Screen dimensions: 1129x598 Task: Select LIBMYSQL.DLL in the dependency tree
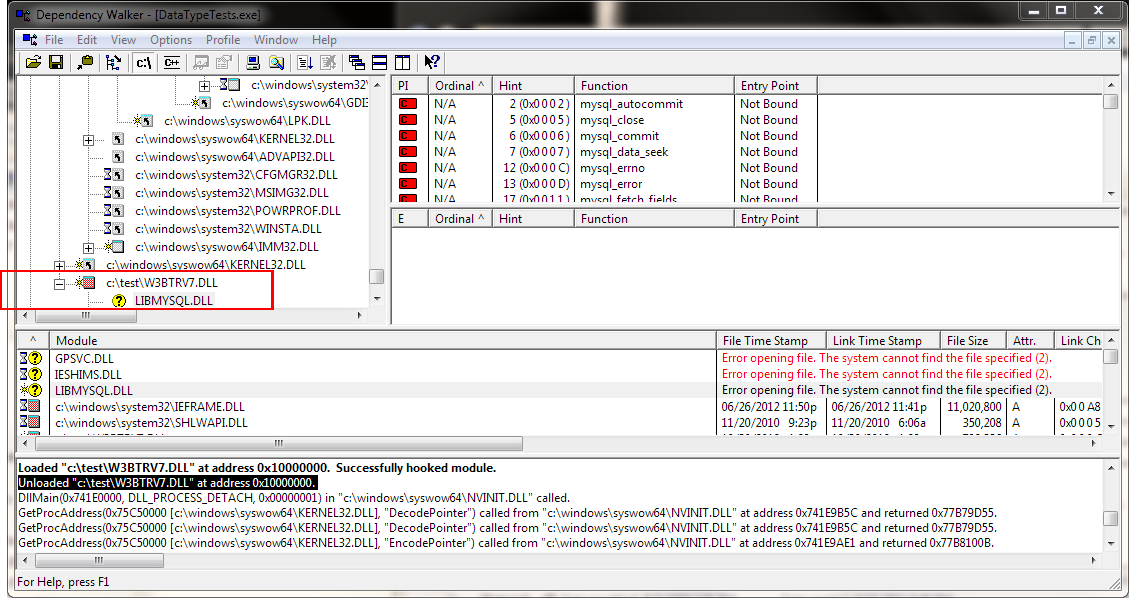point(174,301)
